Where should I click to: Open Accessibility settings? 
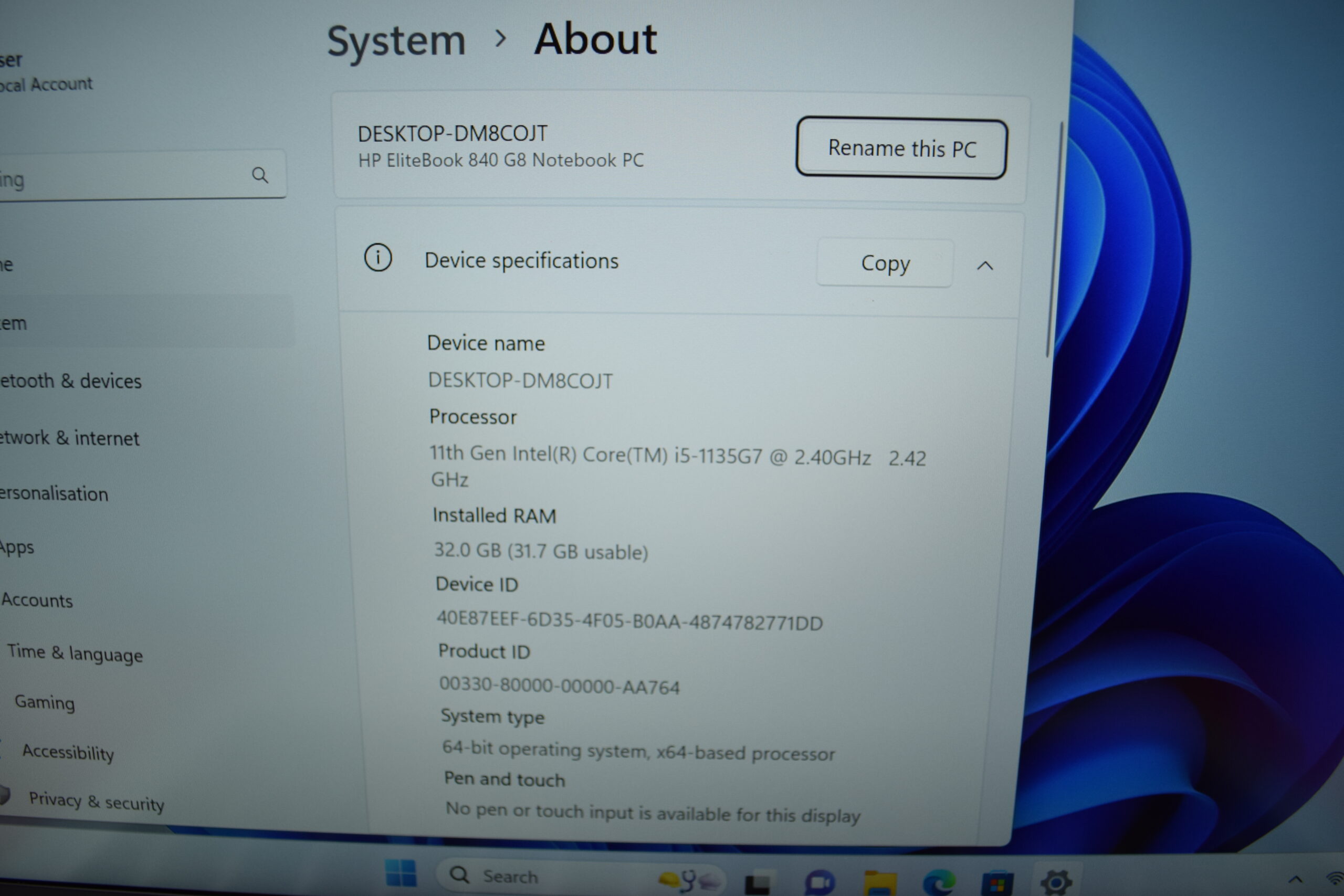(x=68, y=752)
